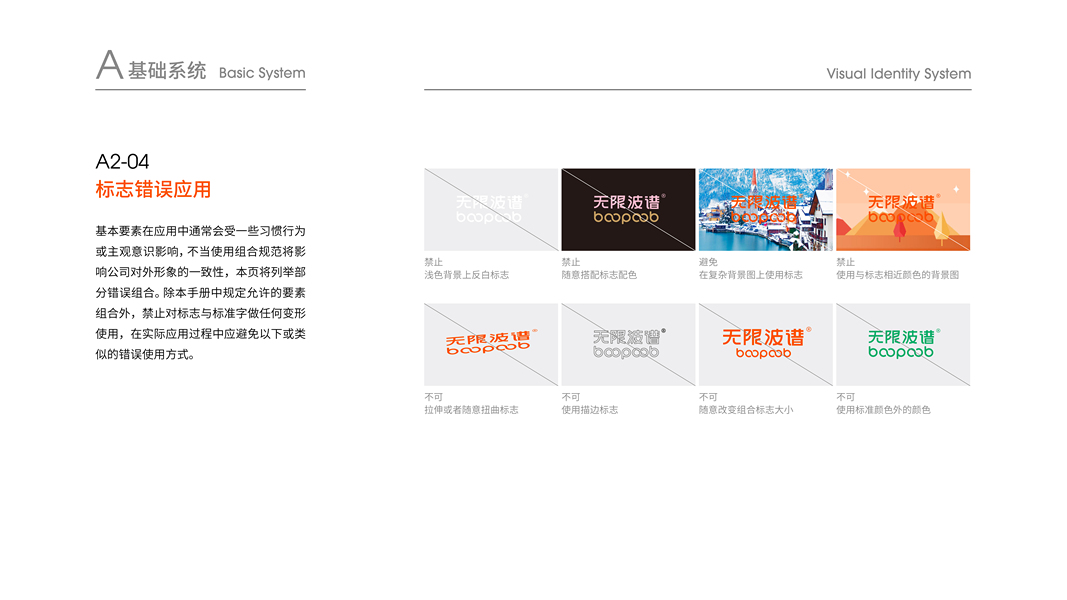Click paragraph line starting '分错误组合'

(x=201, y=293)
